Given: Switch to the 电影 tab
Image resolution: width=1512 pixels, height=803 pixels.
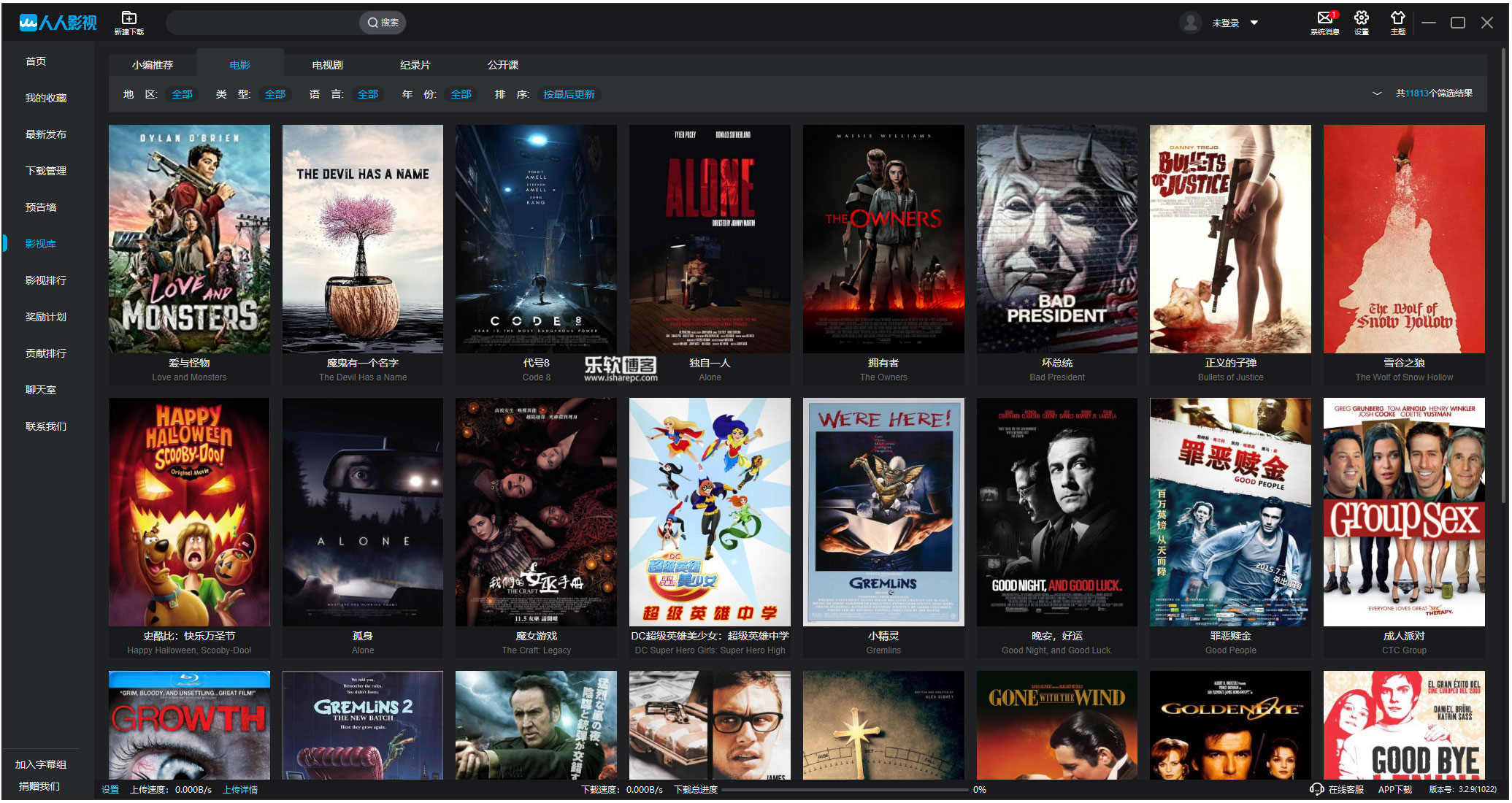Looking at the screenshot, I should tap(240, 65).
